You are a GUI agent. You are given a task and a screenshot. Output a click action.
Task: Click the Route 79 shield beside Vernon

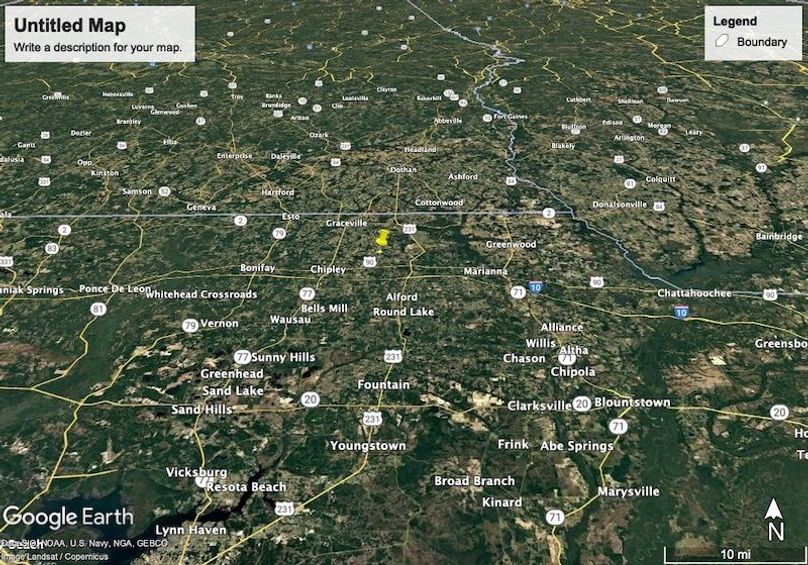[190, 326]
